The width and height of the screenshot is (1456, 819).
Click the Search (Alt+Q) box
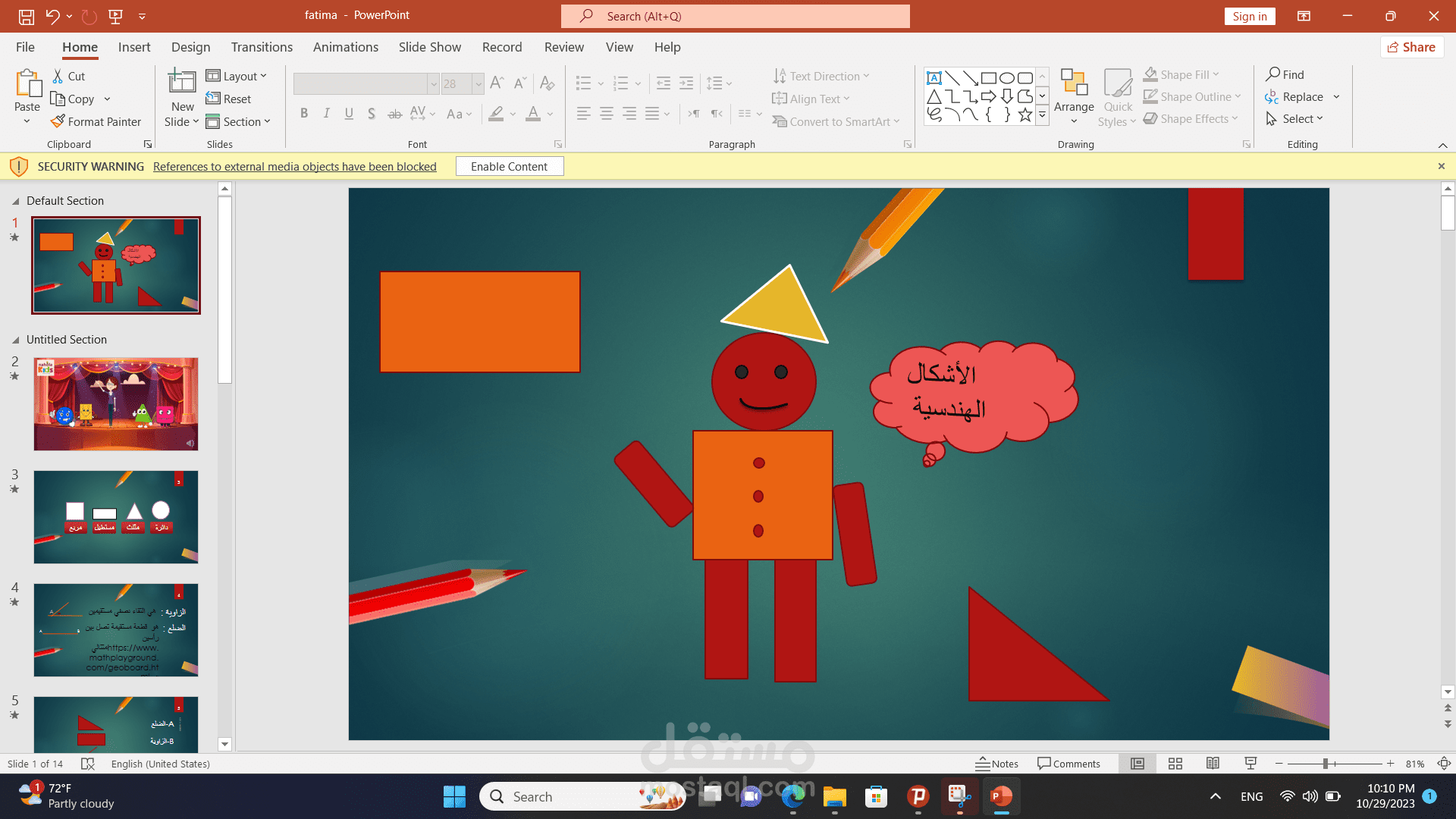736,16
